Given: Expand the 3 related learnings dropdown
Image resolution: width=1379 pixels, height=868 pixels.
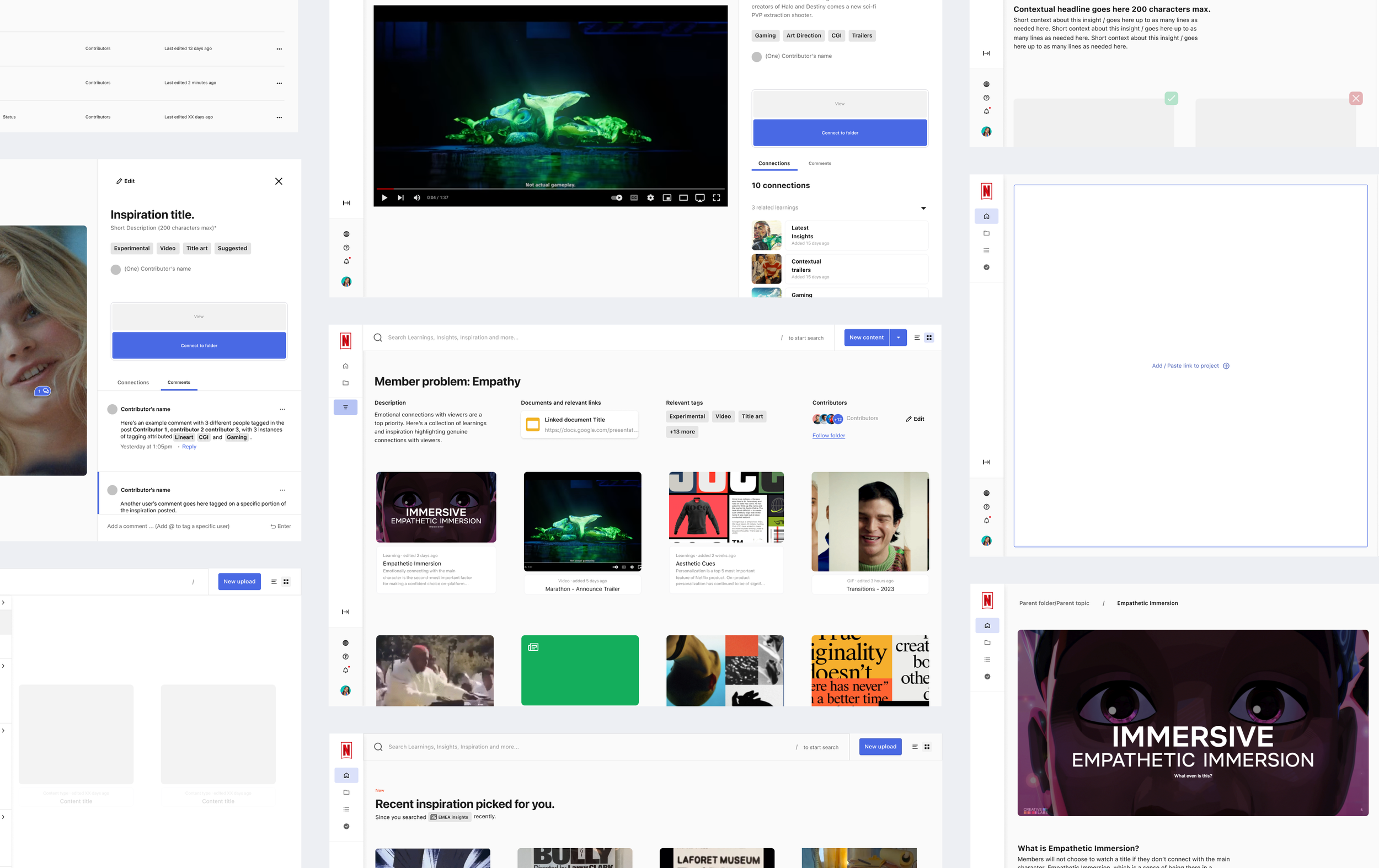Looking at the screenshot, I should coord(923,208).
